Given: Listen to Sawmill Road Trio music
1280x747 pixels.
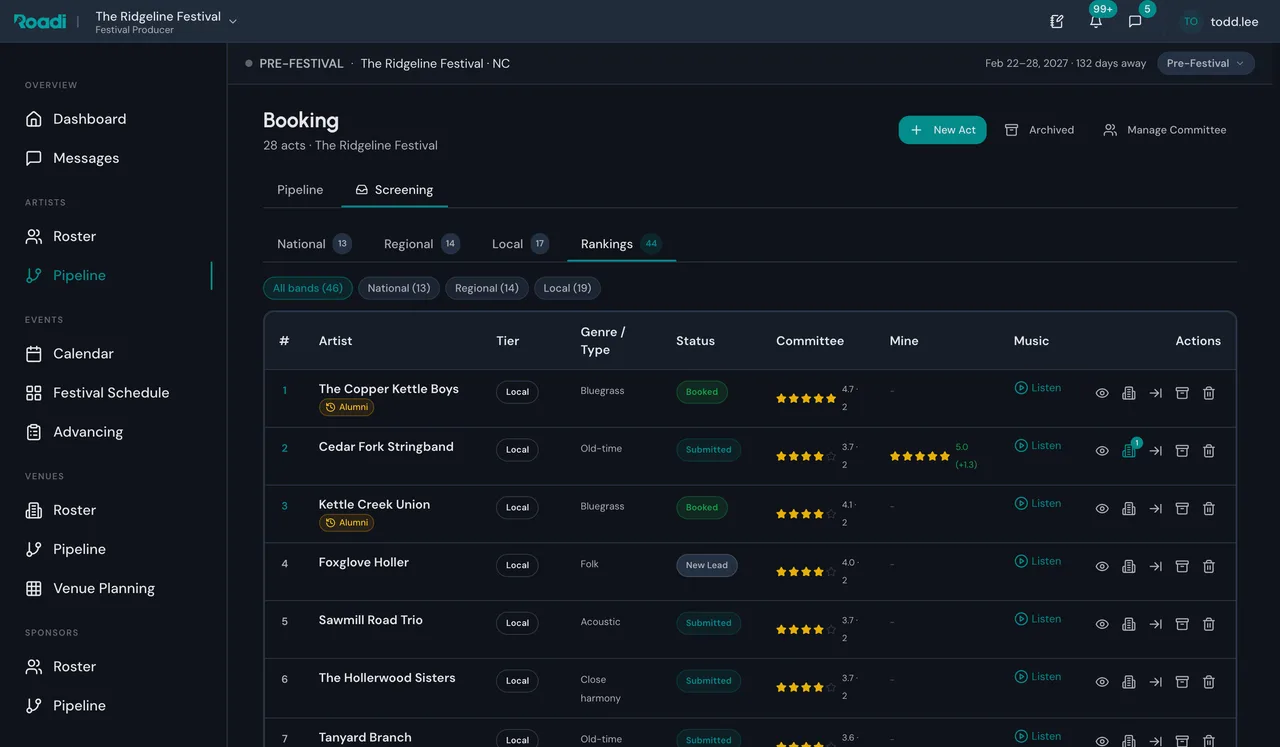Looking at the screenshot, I should (x=1038, y=619).
